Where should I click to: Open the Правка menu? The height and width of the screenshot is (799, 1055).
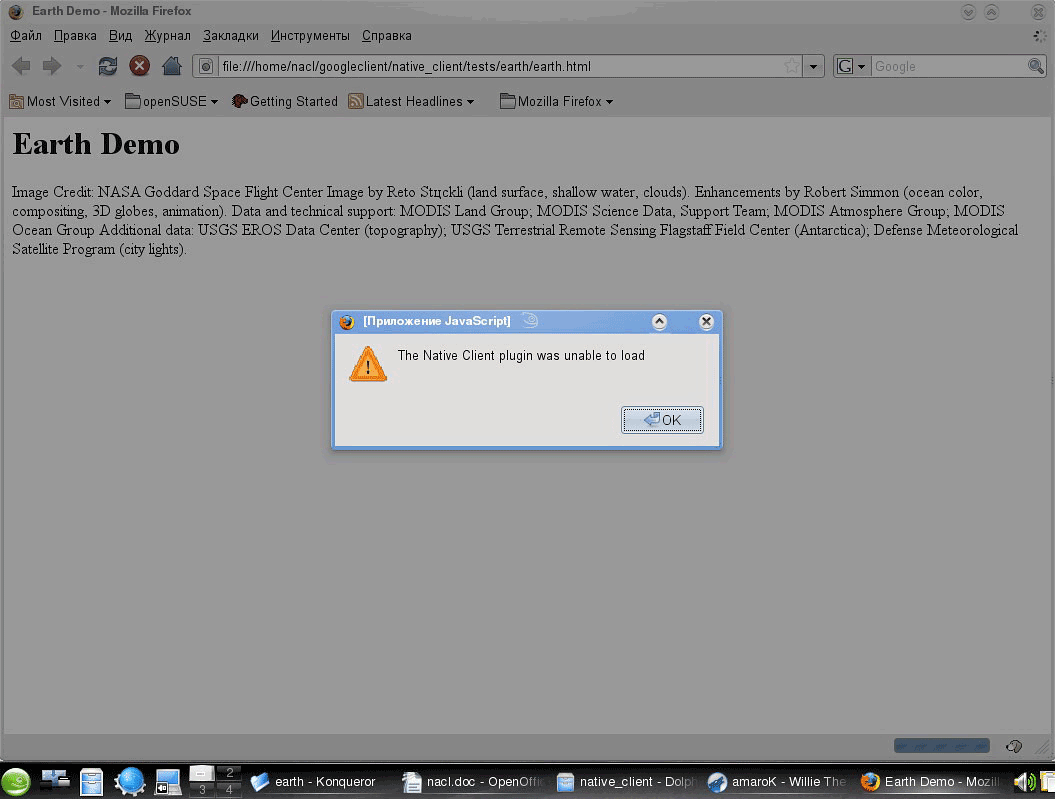pyautogui.click(x=75, y=36)
